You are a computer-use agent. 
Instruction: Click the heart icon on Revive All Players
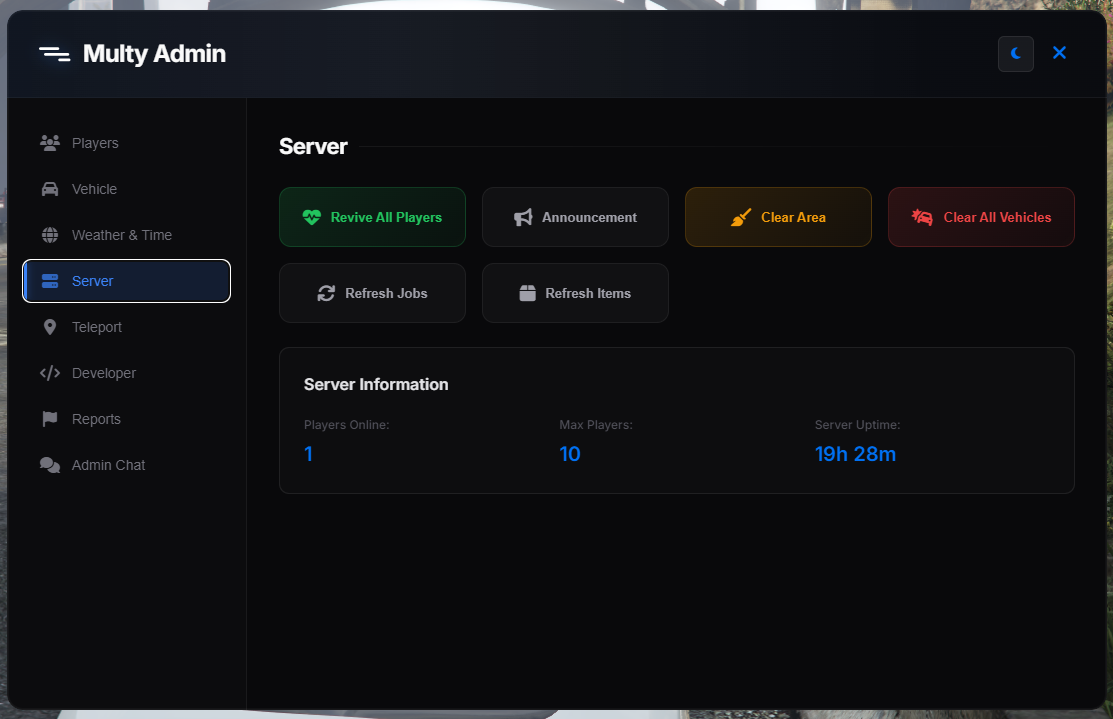pyautogui.click(x=312, y=217)
